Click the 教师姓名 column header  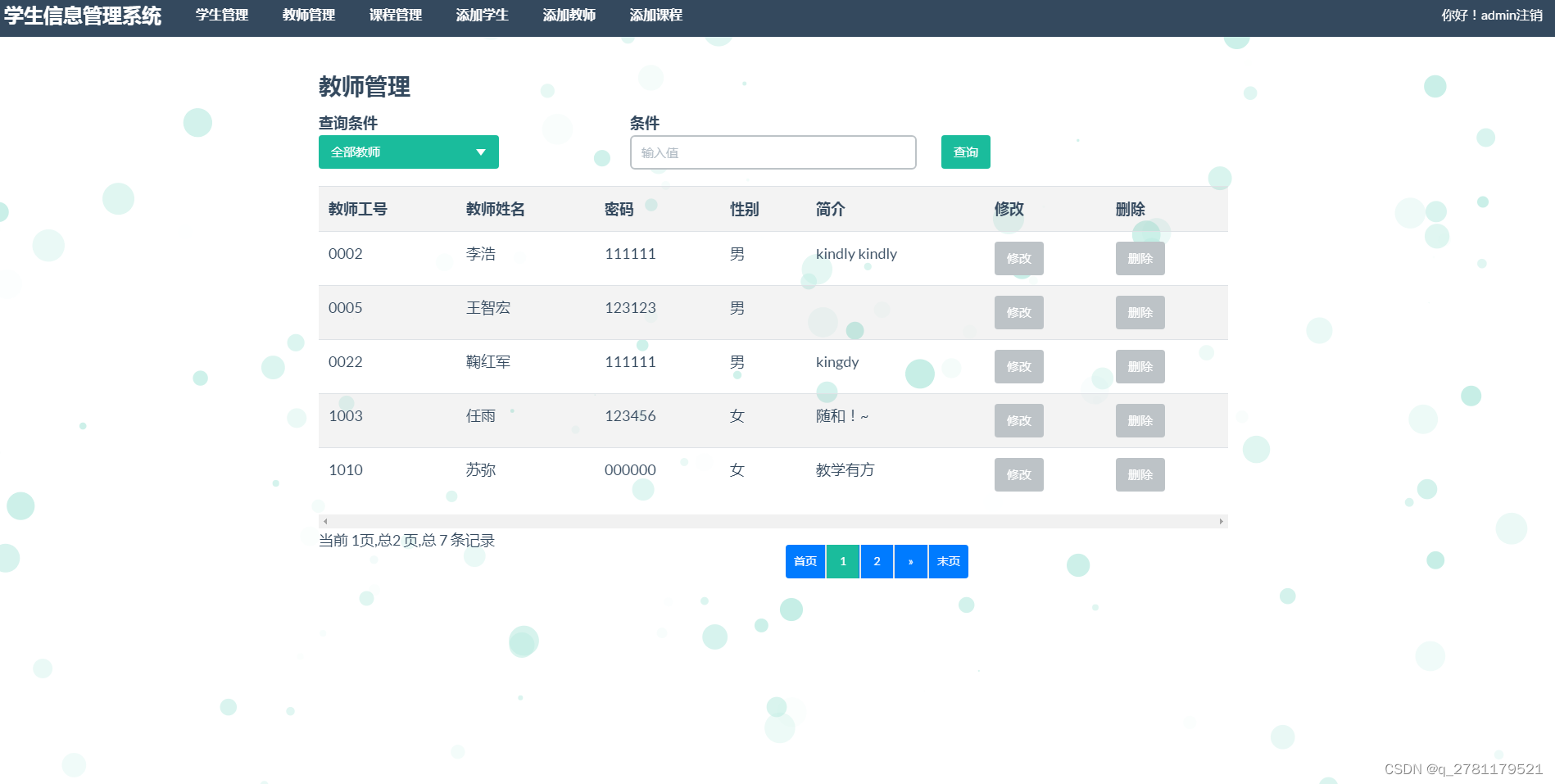(496, 210)
